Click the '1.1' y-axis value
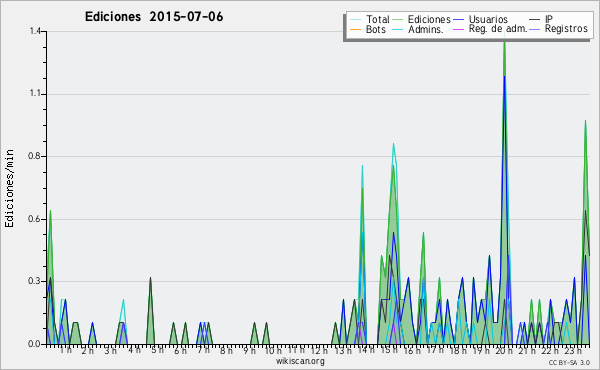Viewport: 600px width, 370px height. point(35,94)
